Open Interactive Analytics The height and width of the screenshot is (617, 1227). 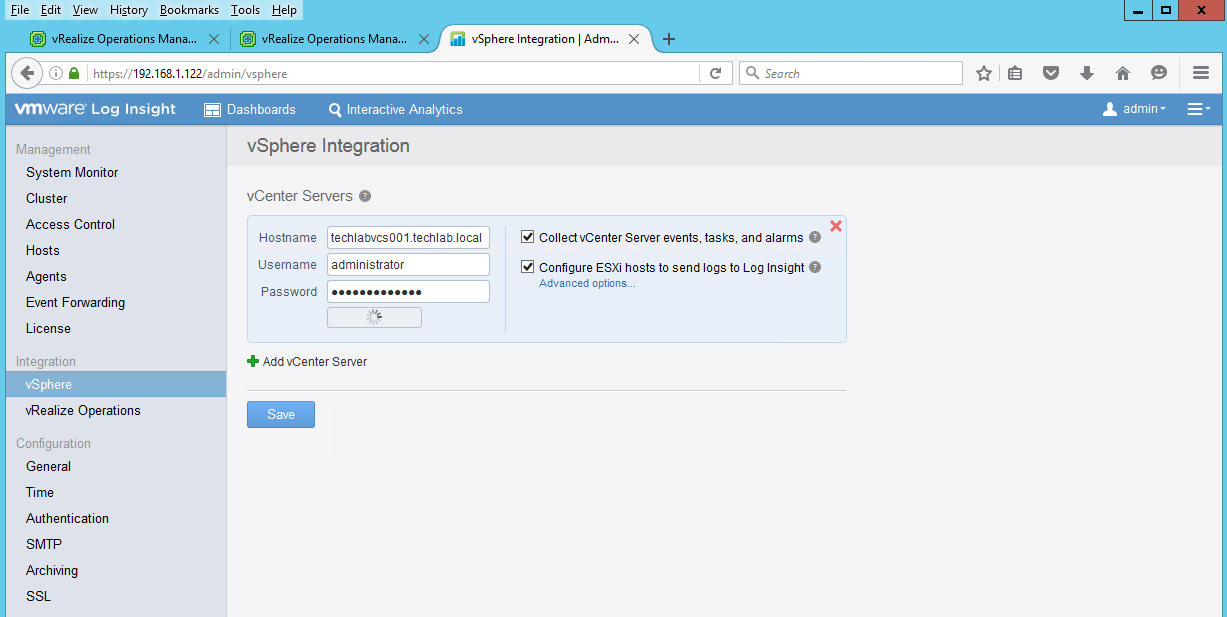(x=396, y=109)
